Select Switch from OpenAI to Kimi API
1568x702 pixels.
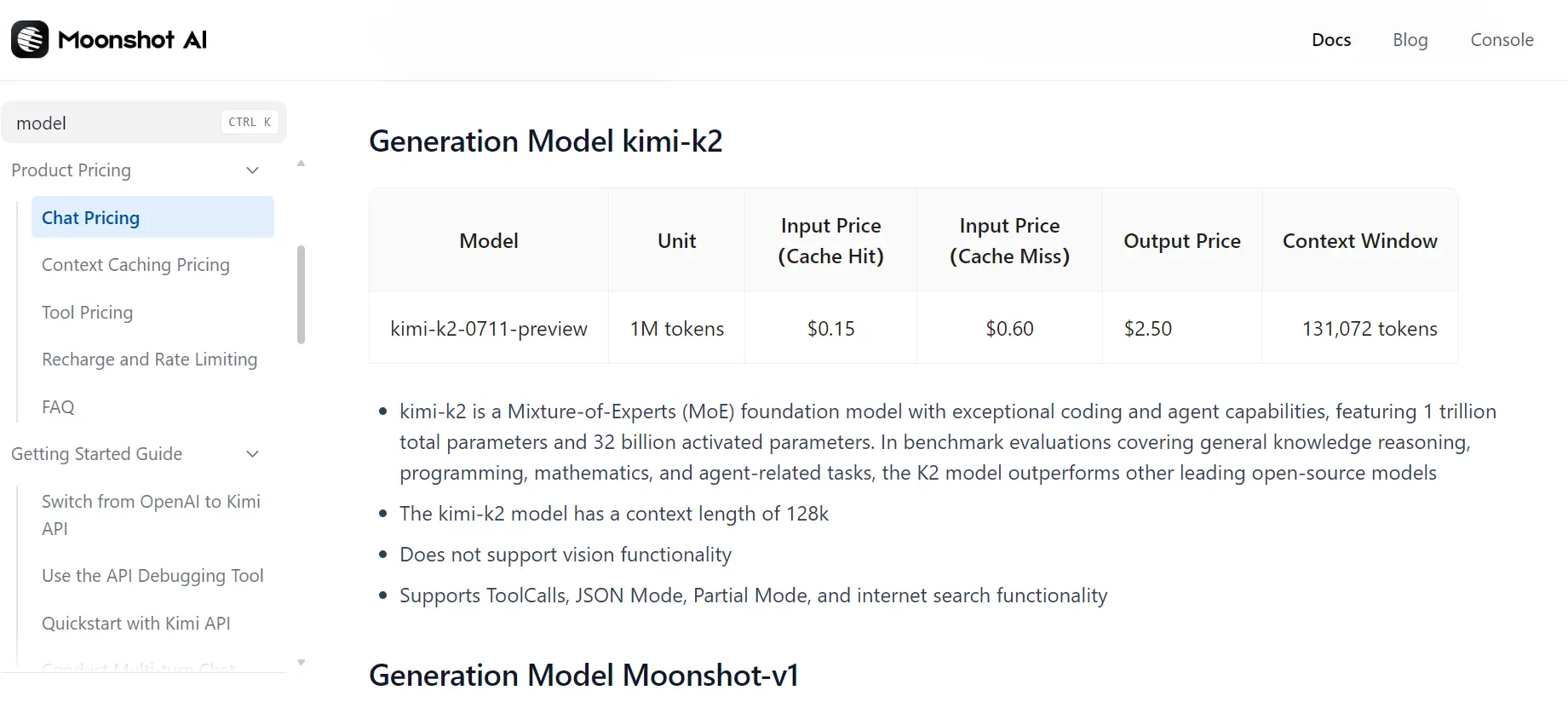150,515
